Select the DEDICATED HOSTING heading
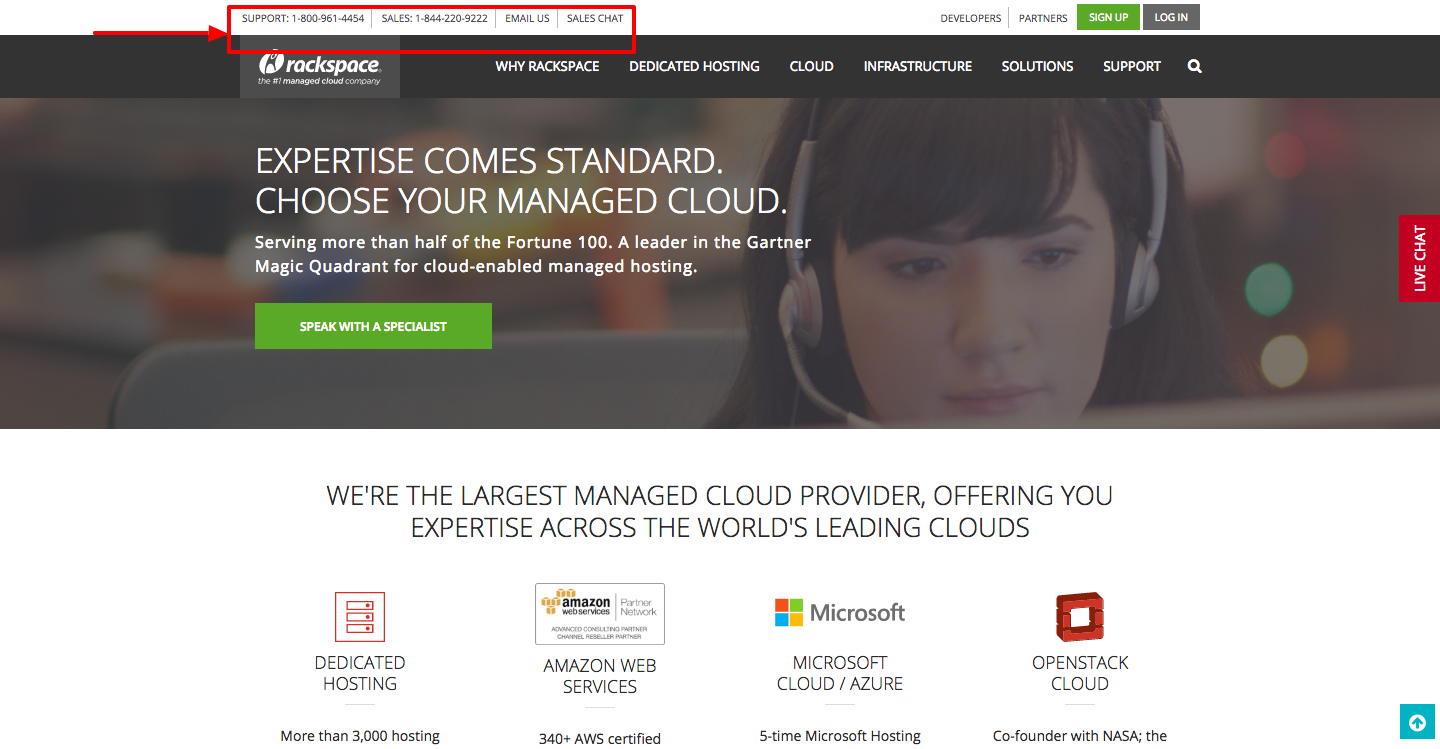This screenshot has height=749, width=1440. point(360,673)
